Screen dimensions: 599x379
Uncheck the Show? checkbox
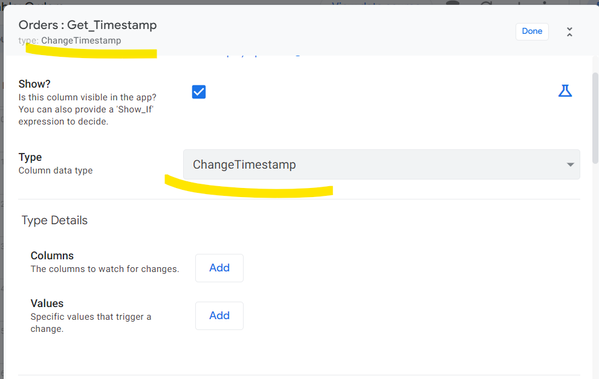click(199, 92)
